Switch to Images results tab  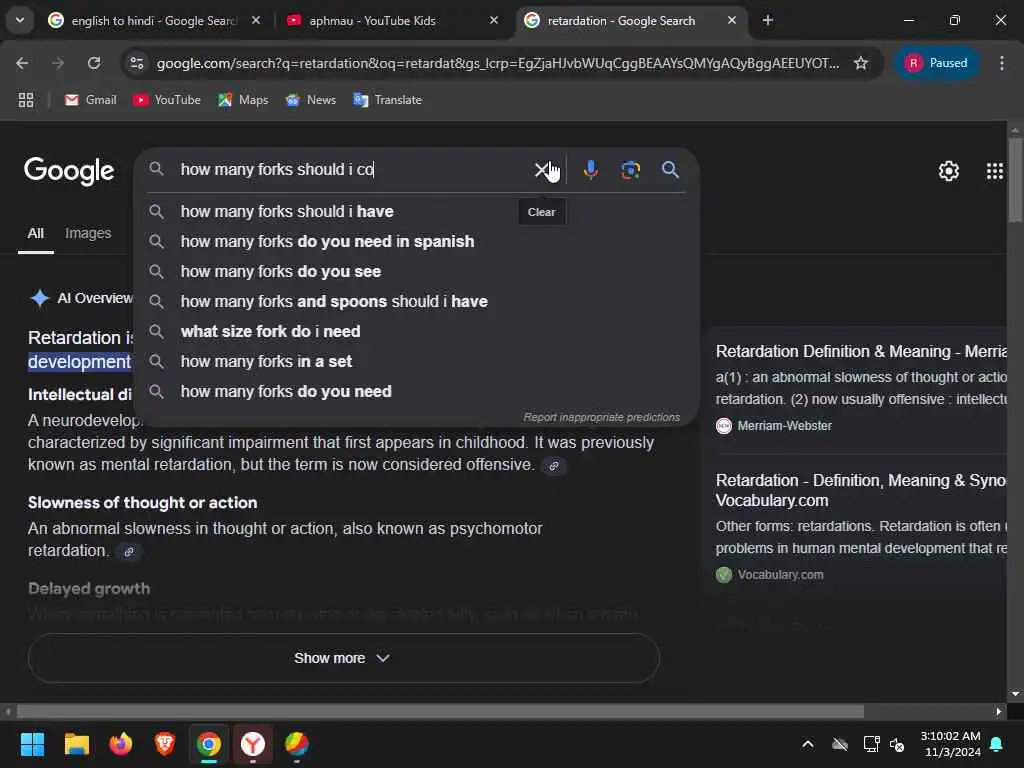click(88, 234)
